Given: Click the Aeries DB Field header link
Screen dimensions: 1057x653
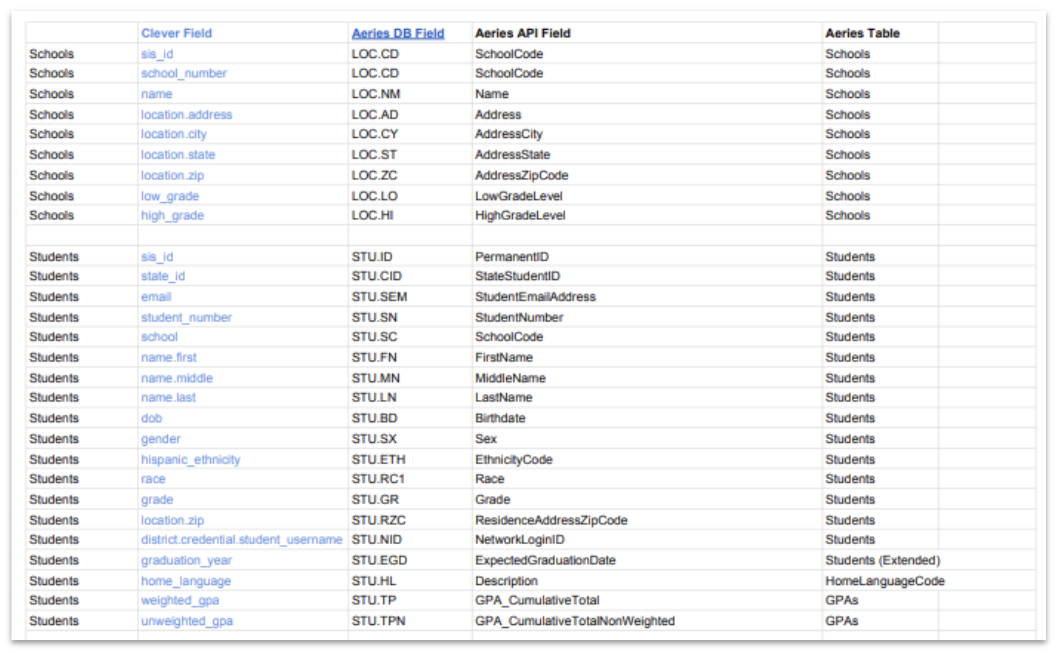Looking at the screenshot, I should click(x=398, y=33).
